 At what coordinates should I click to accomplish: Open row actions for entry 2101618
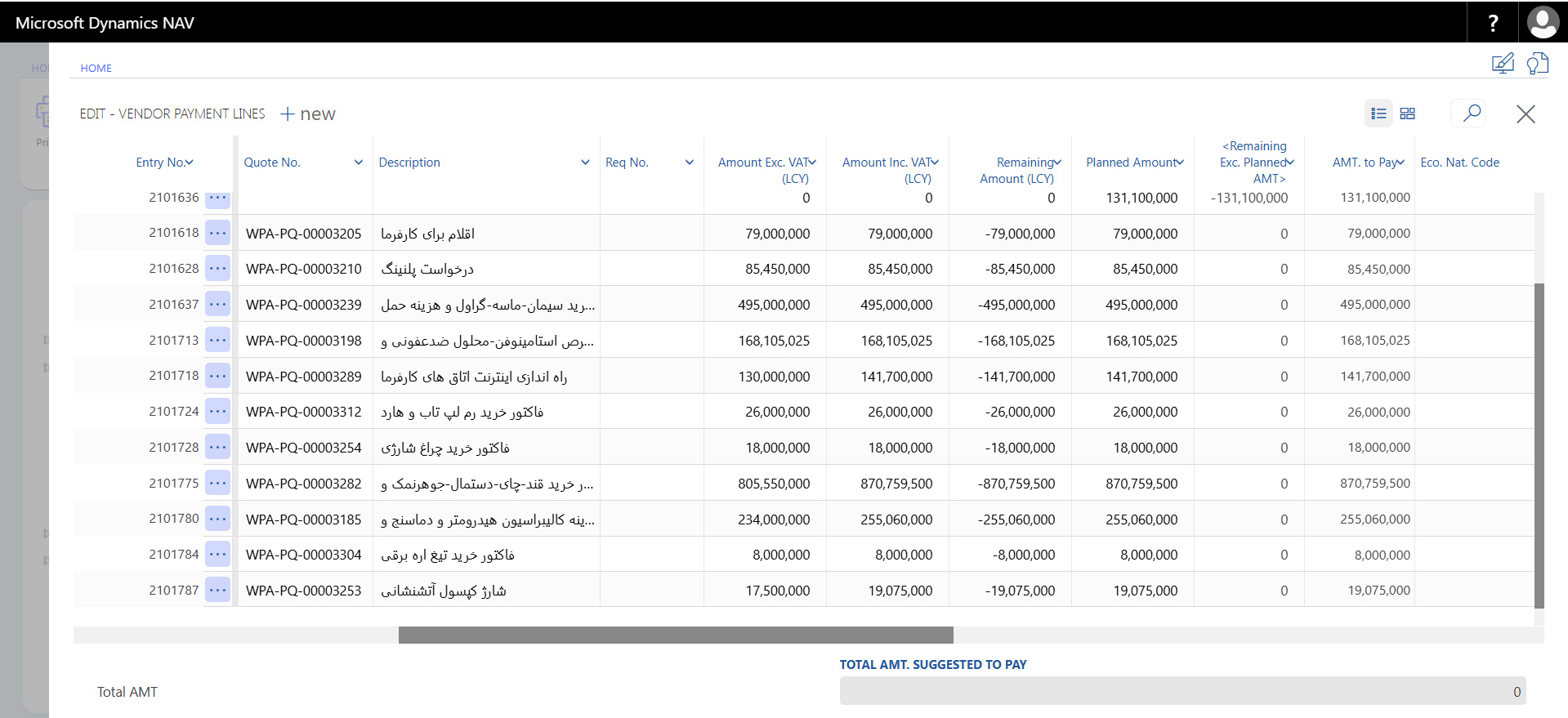click(217, 233)
